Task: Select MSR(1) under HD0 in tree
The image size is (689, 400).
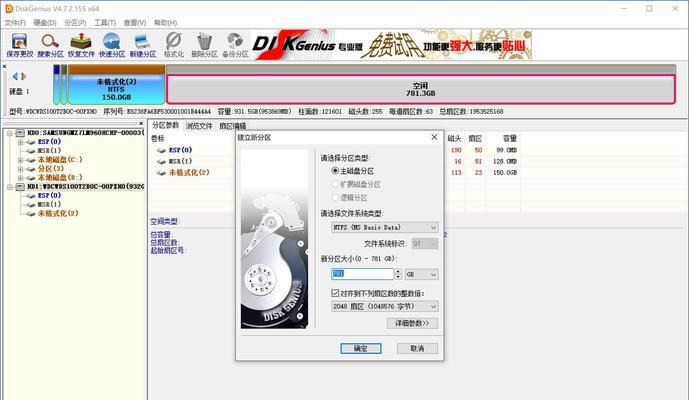Action: tap(49, 150)
